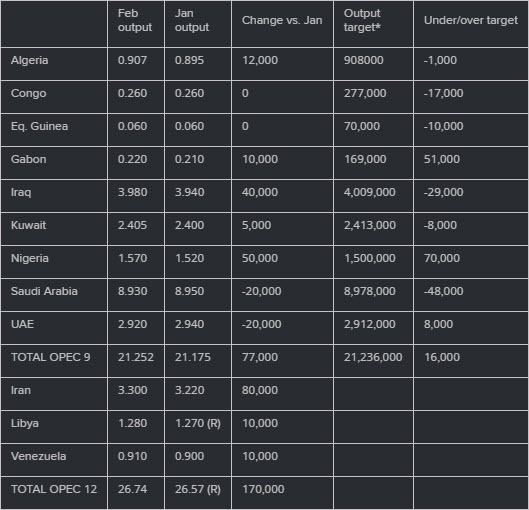Select Gabon's 51,000 over-target value
Viewport: 529px width, 510px height.
tap(442, 159)
